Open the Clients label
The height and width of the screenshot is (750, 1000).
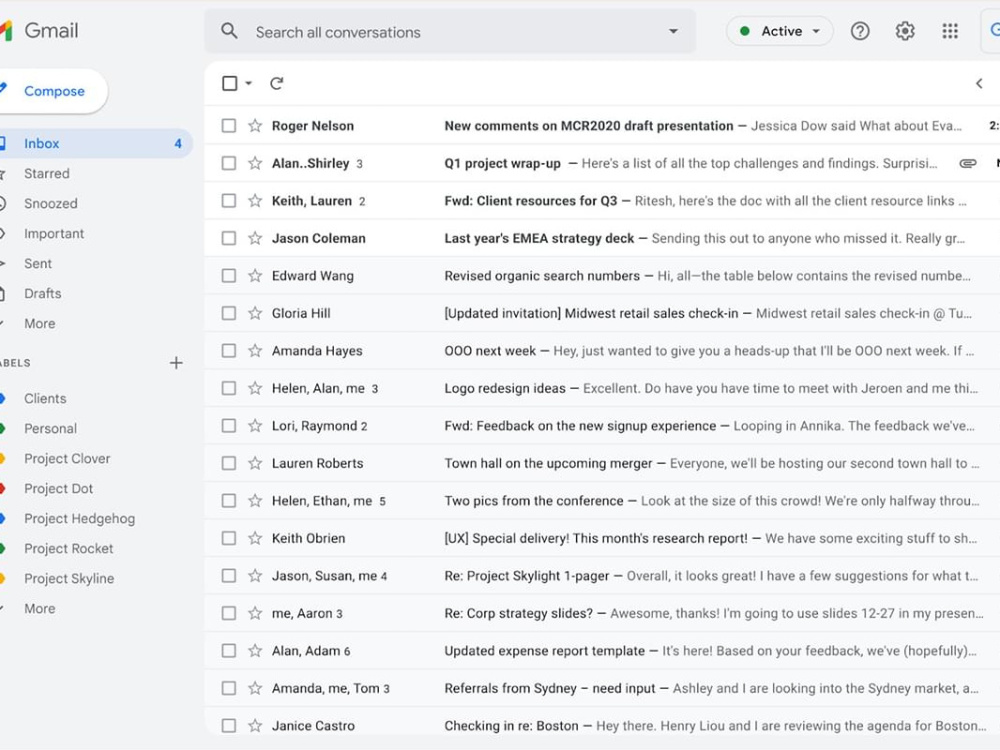(45, 399)
